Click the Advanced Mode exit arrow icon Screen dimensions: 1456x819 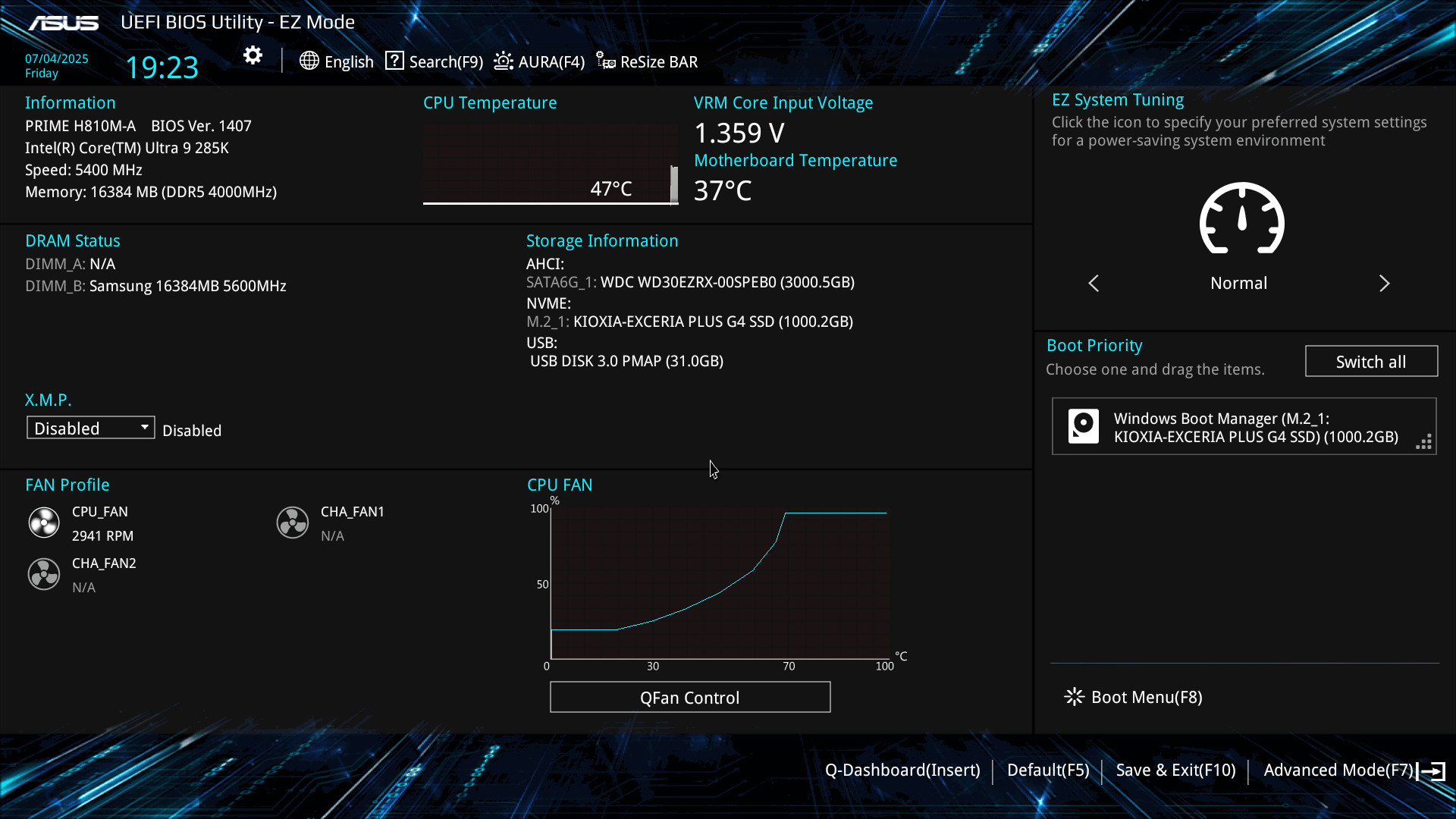coord(1431,771)
